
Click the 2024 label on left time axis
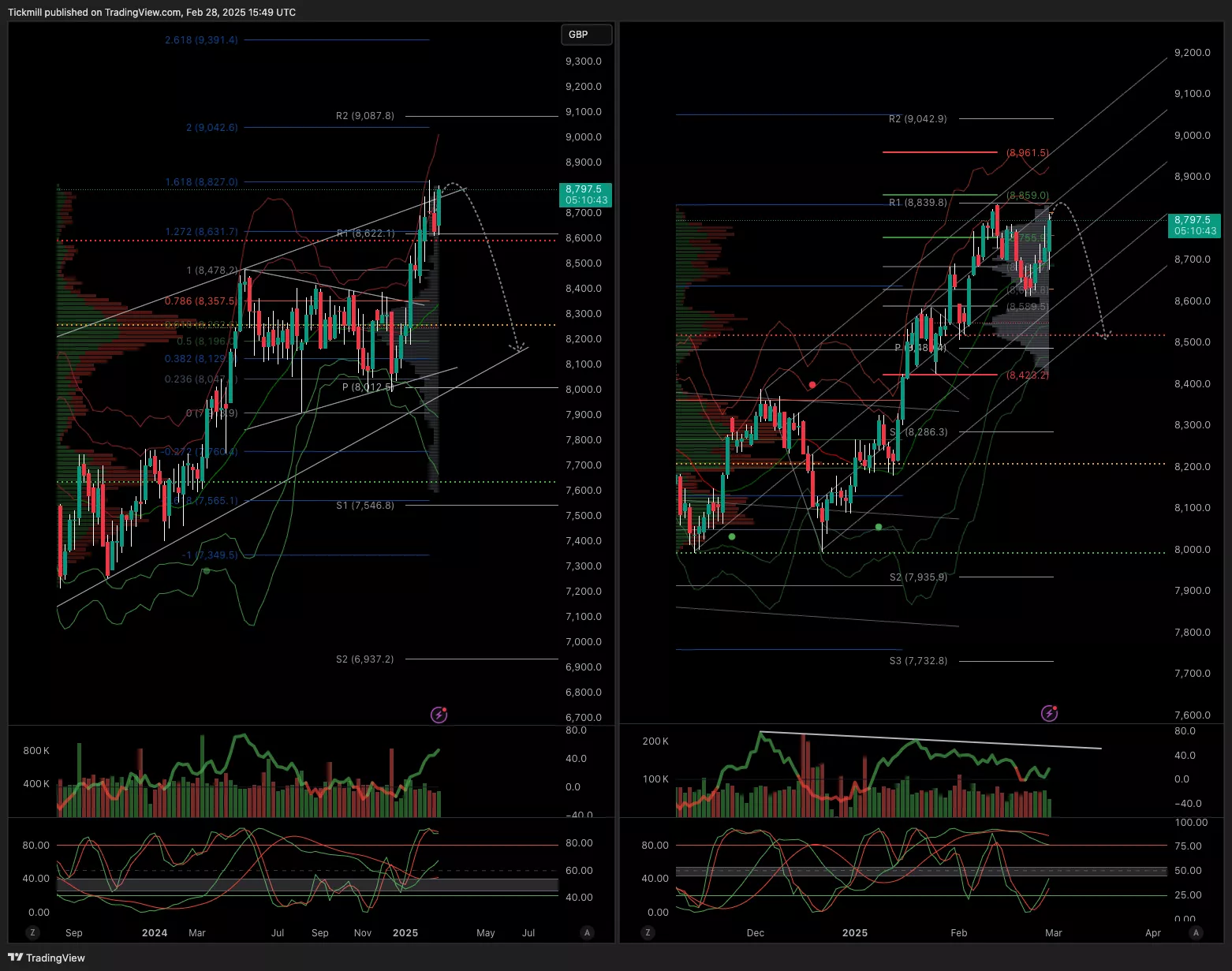tap(155, 932)
